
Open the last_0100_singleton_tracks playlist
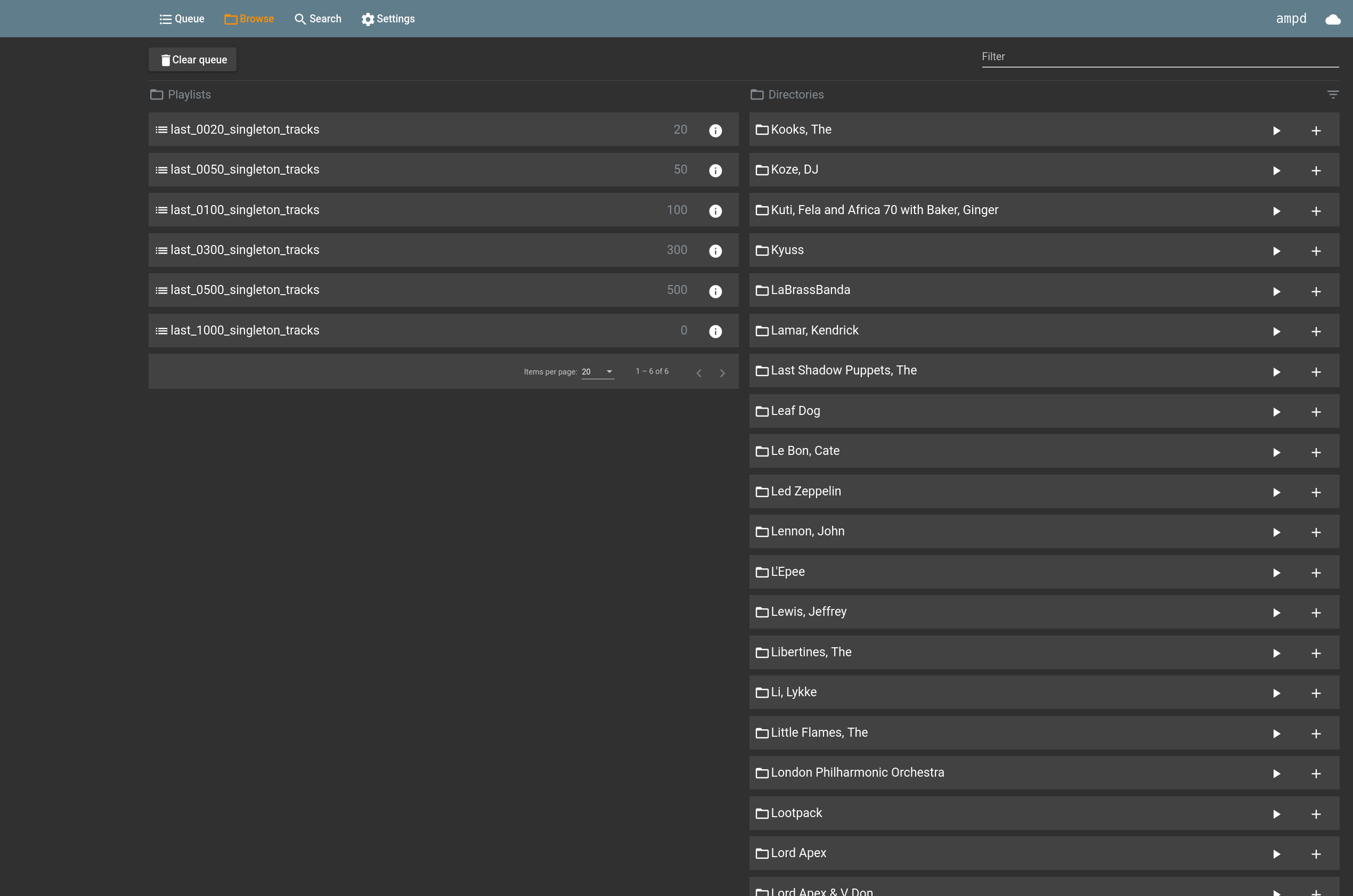click(443, 210)
